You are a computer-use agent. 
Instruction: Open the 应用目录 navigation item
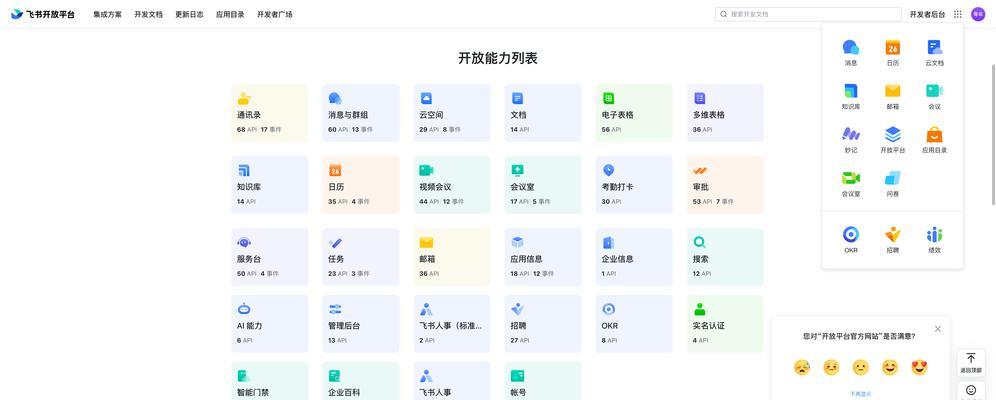(230, 14)
